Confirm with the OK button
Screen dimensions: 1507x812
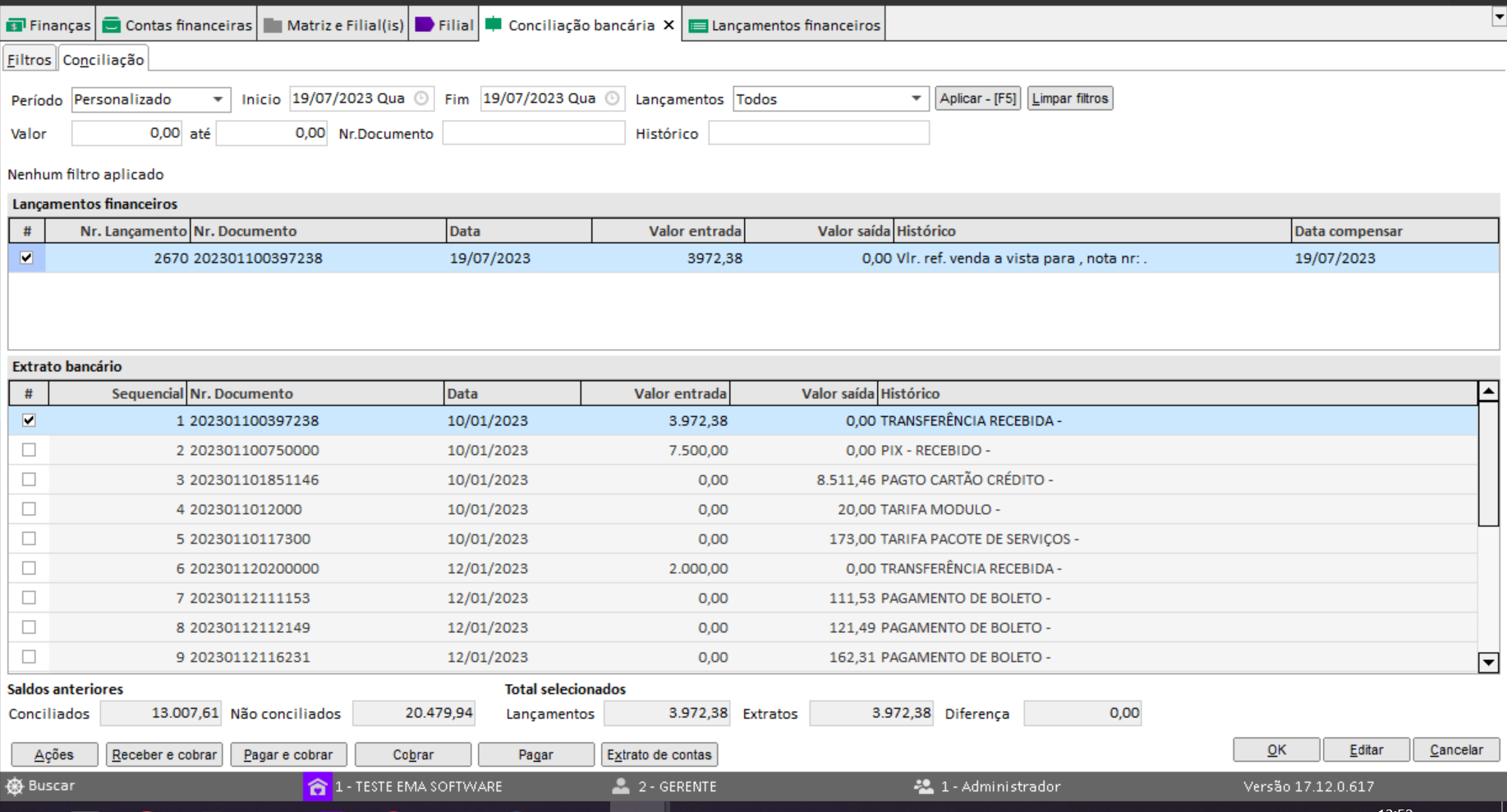click(1276, 750)
